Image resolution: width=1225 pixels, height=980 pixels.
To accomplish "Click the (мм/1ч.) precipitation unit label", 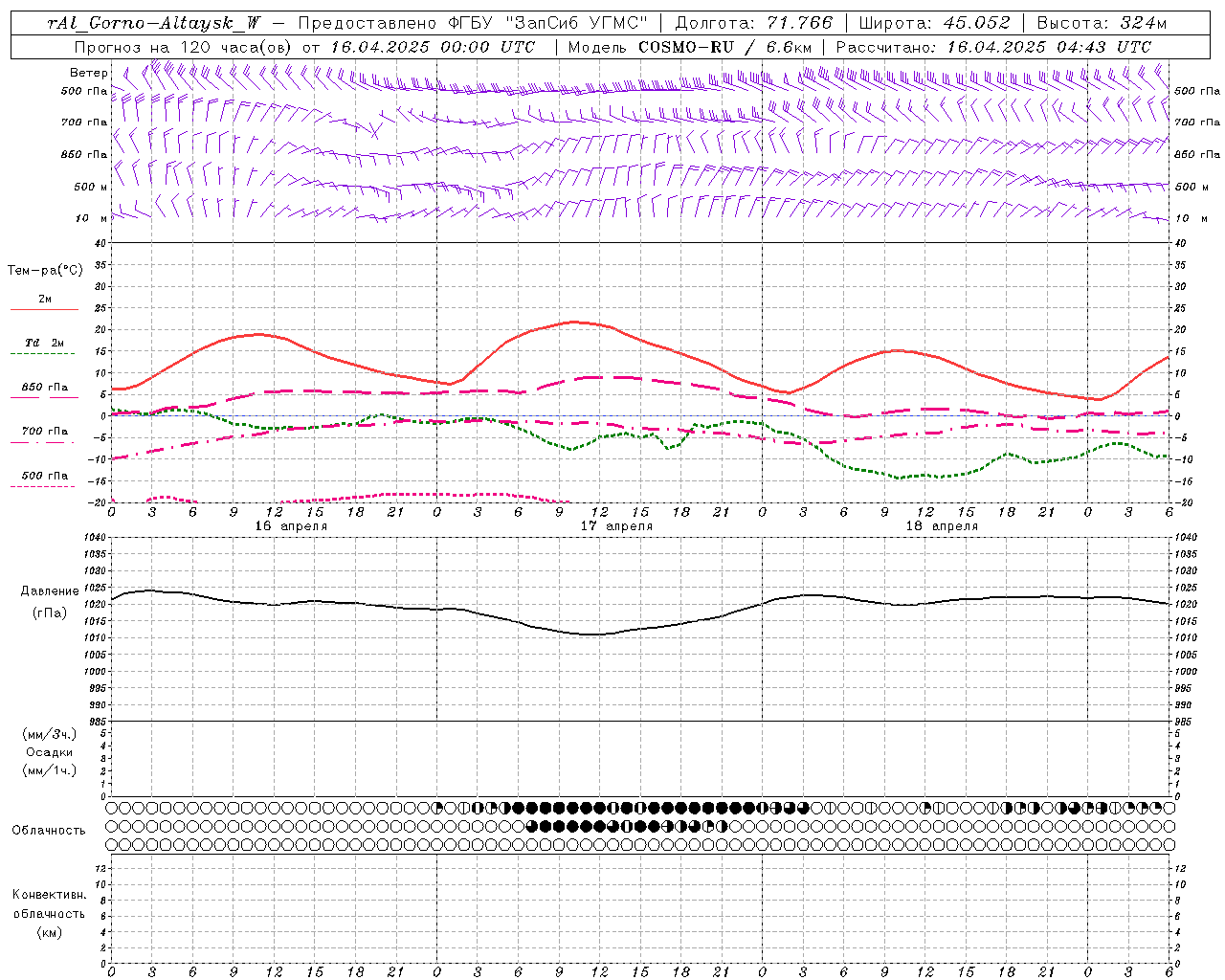I will [x=49, y=770].
